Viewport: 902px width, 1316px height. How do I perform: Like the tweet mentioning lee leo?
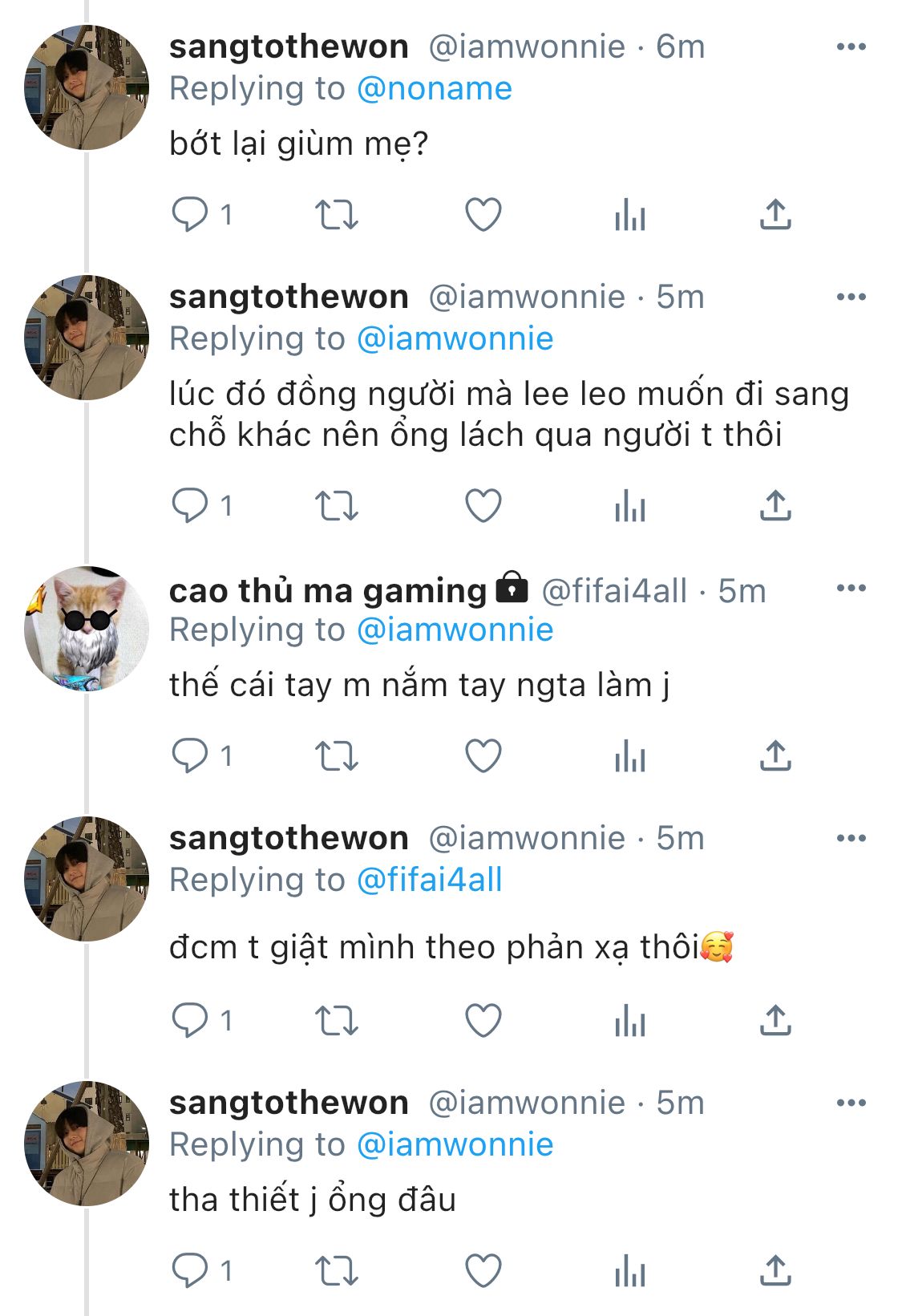[x=483, y=506]
